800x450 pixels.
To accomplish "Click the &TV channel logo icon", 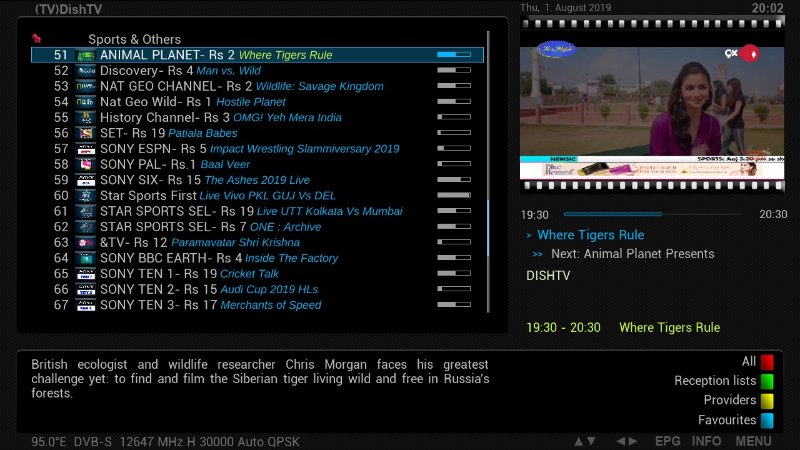I will 86,242.
